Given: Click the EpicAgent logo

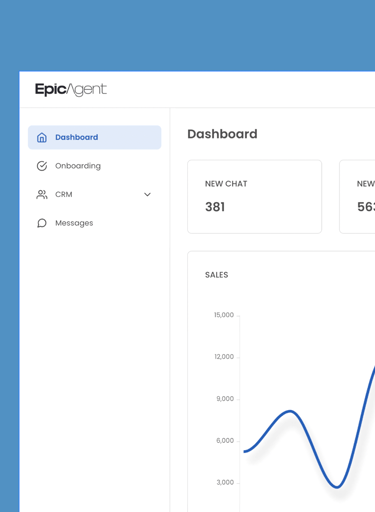Looking at the screenshot, I should 71,89.
